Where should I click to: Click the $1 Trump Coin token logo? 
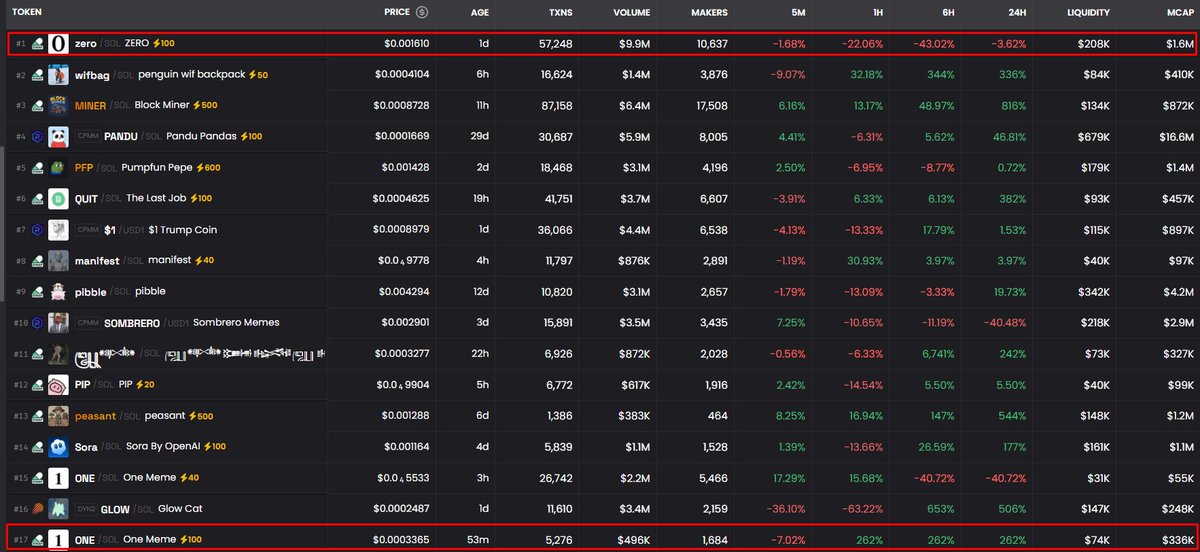point(58,230)
